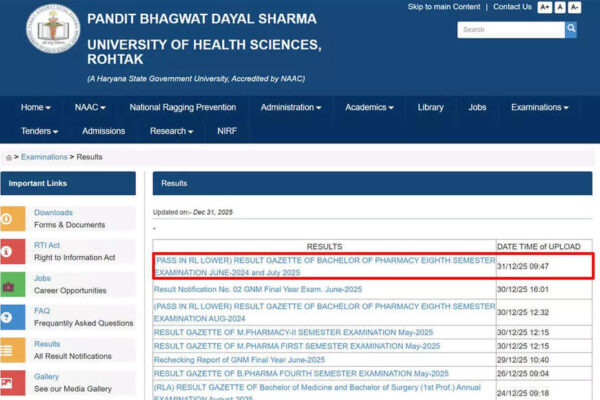Screen dimensions: 600x400
Task: Open the Downloads sidebar link
Action: click(53, 213)
